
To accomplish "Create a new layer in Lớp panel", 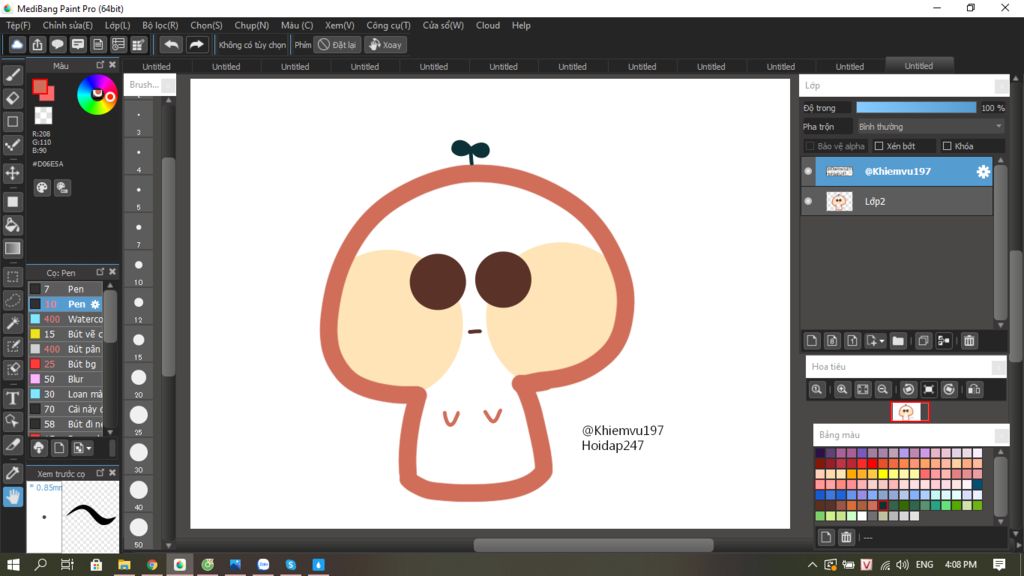I will point(812,341).
